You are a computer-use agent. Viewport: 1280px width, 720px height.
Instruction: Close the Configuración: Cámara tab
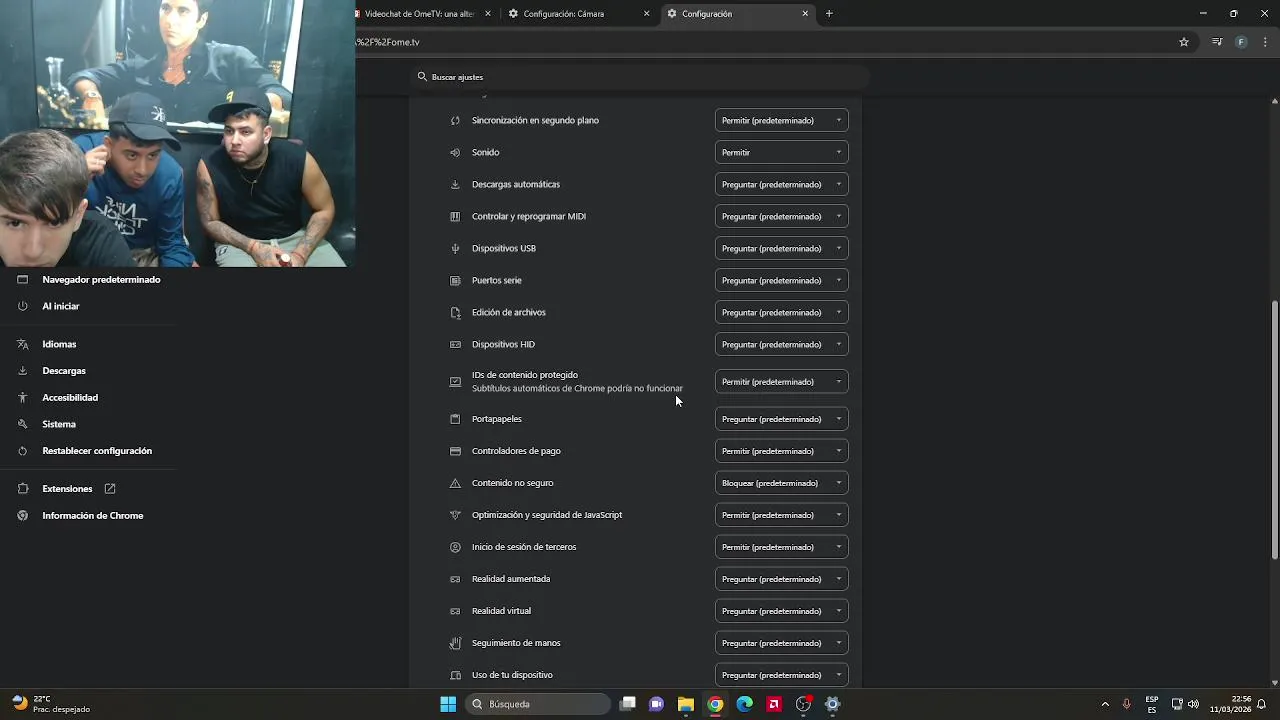(x=647, y=14)
